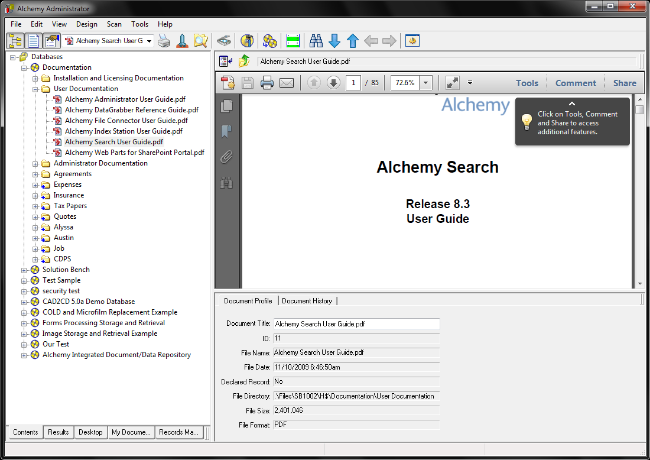The height and width of the screenshot is (460, 650).
Task: Open the Scan menu
Action: [x=114, y=24]
